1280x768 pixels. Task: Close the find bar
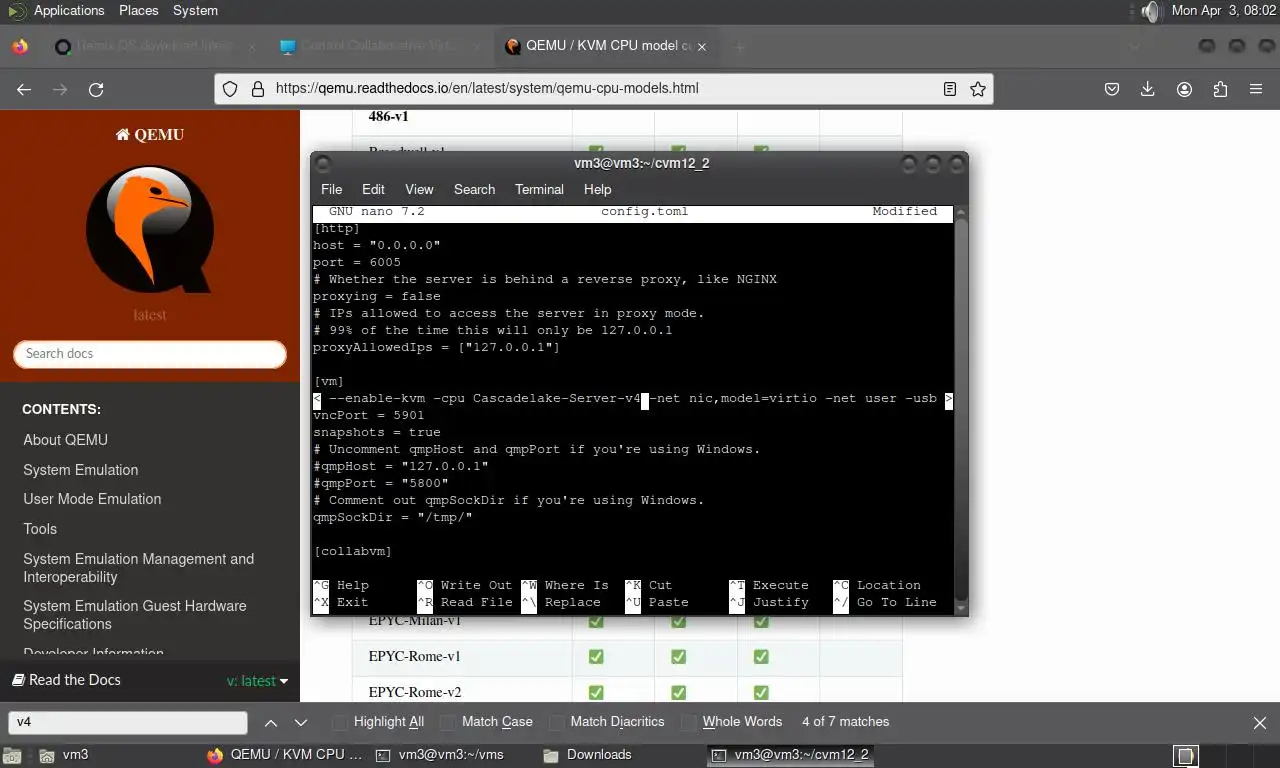tap(1260, 722)
